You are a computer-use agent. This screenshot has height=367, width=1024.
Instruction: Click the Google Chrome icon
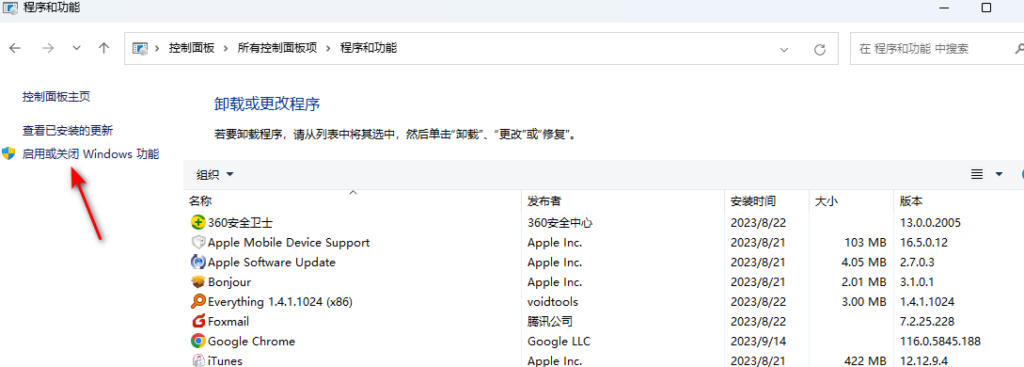[x=198, y=341]
